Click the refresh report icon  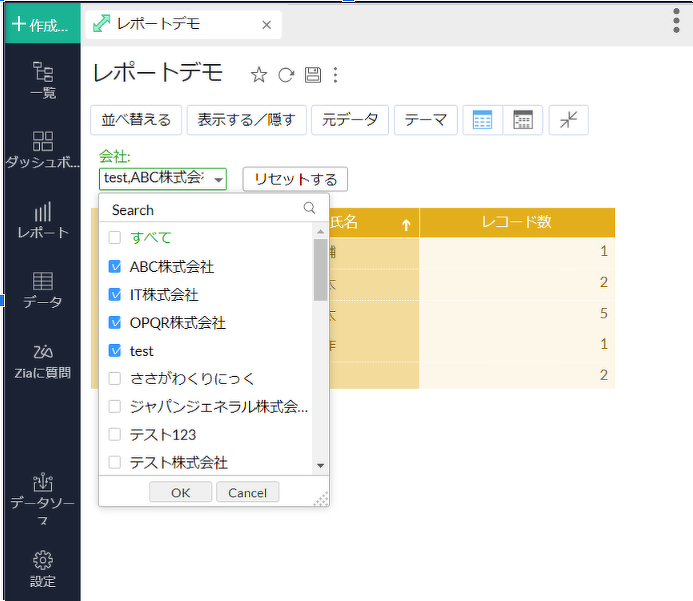(286, 75)
